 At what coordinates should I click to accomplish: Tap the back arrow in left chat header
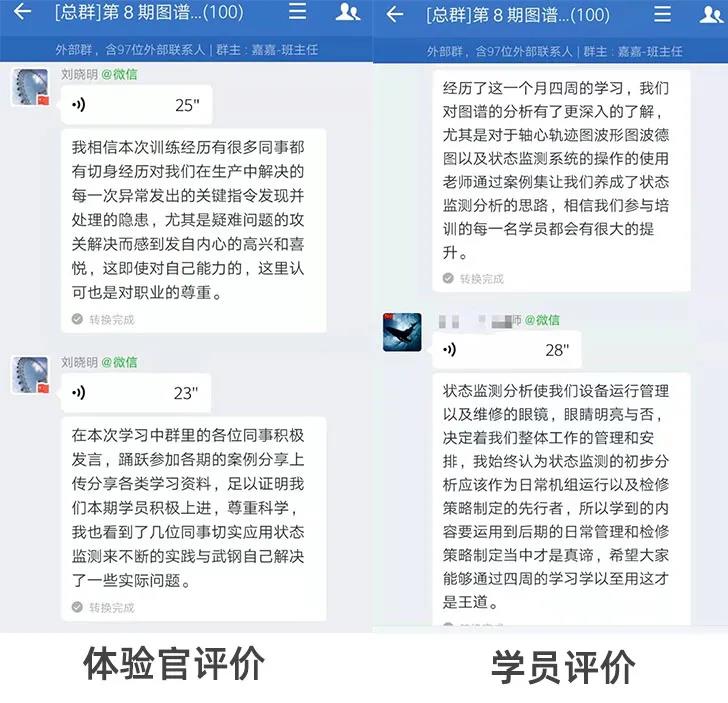(22, 12)
